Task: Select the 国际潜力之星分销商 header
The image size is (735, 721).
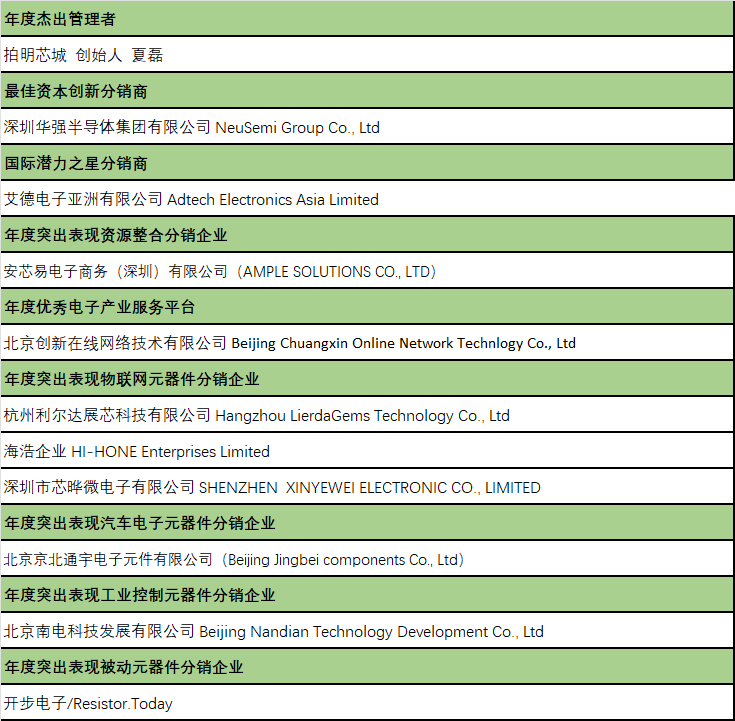Action: point(367,163)
